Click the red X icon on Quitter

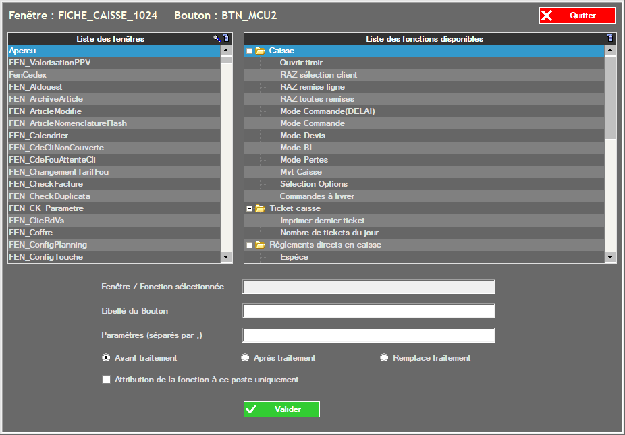(548, 16)
